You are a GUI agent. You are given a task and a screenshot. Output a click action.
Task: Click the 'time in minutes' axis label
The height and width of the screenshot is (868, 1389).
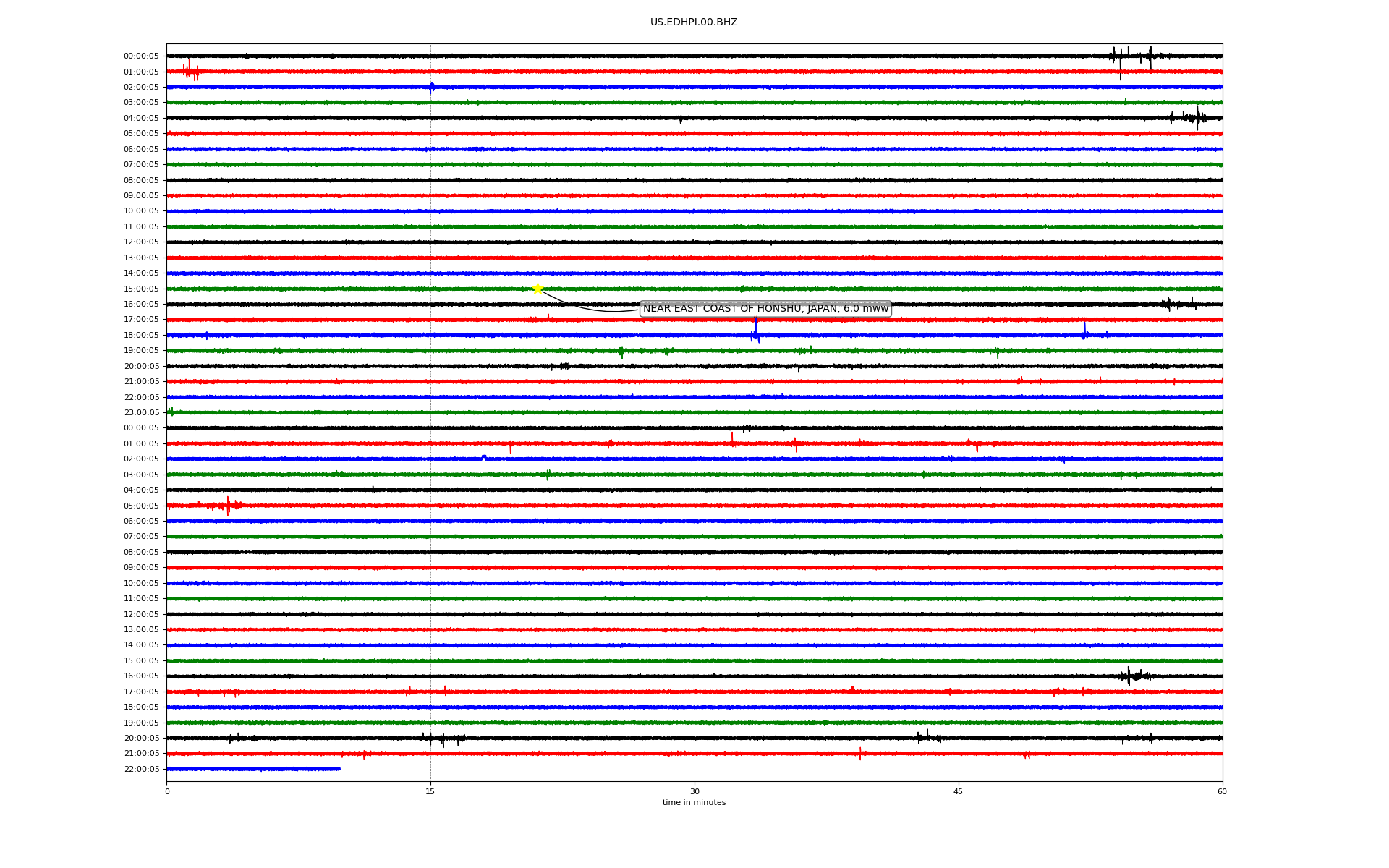694,802
